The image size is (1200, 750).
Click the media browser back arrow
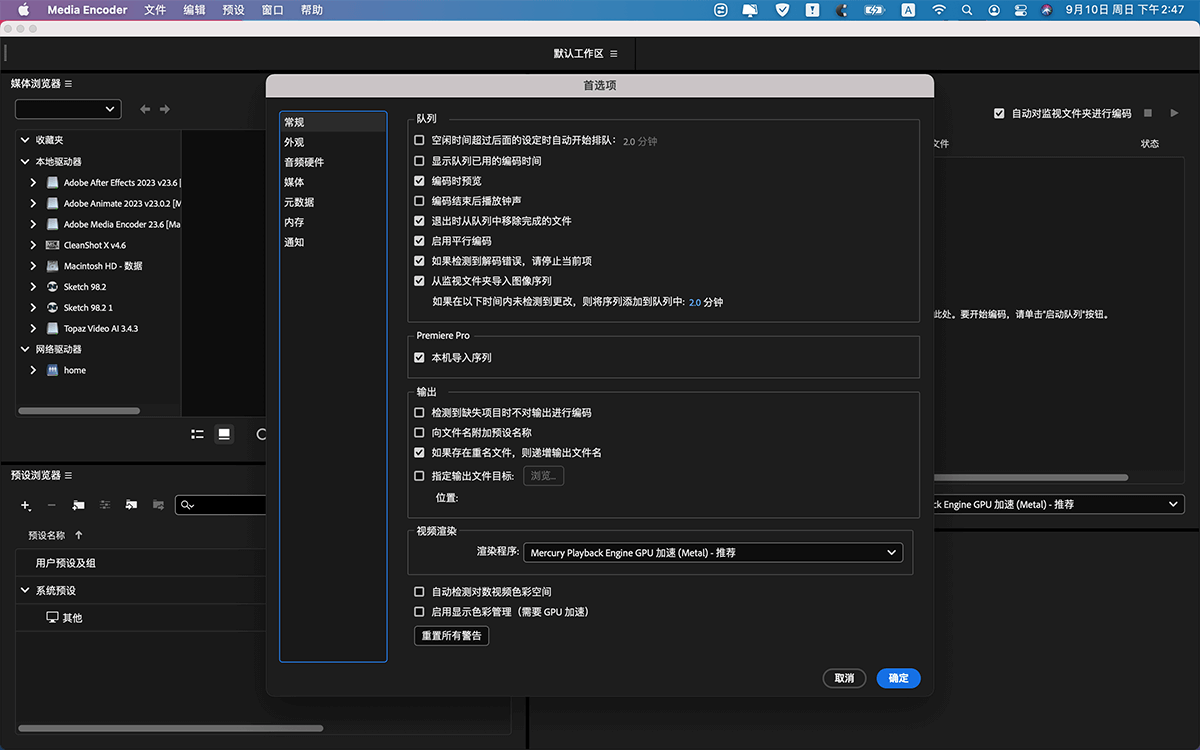pos(145,109)
